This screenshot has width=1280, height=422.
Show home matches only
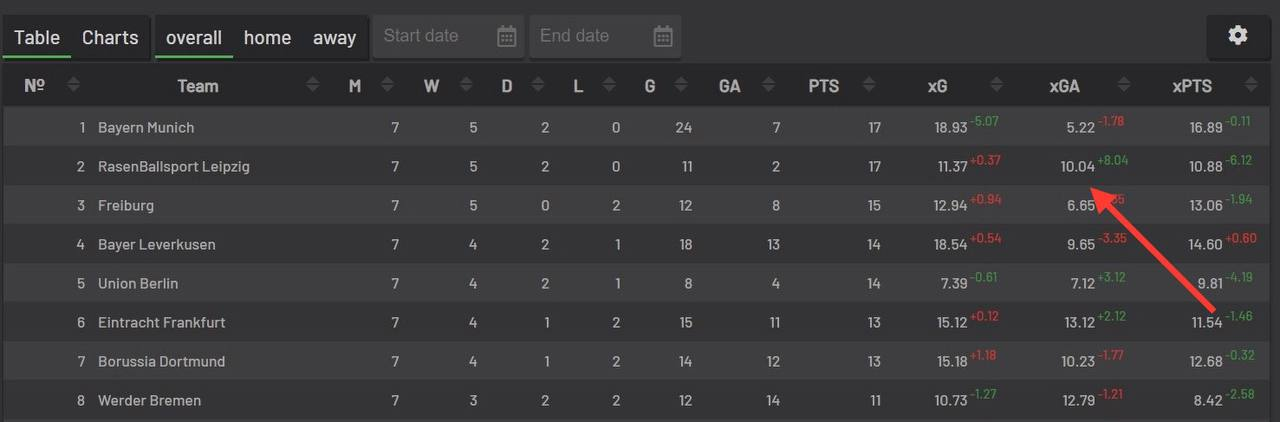[267, 38]
